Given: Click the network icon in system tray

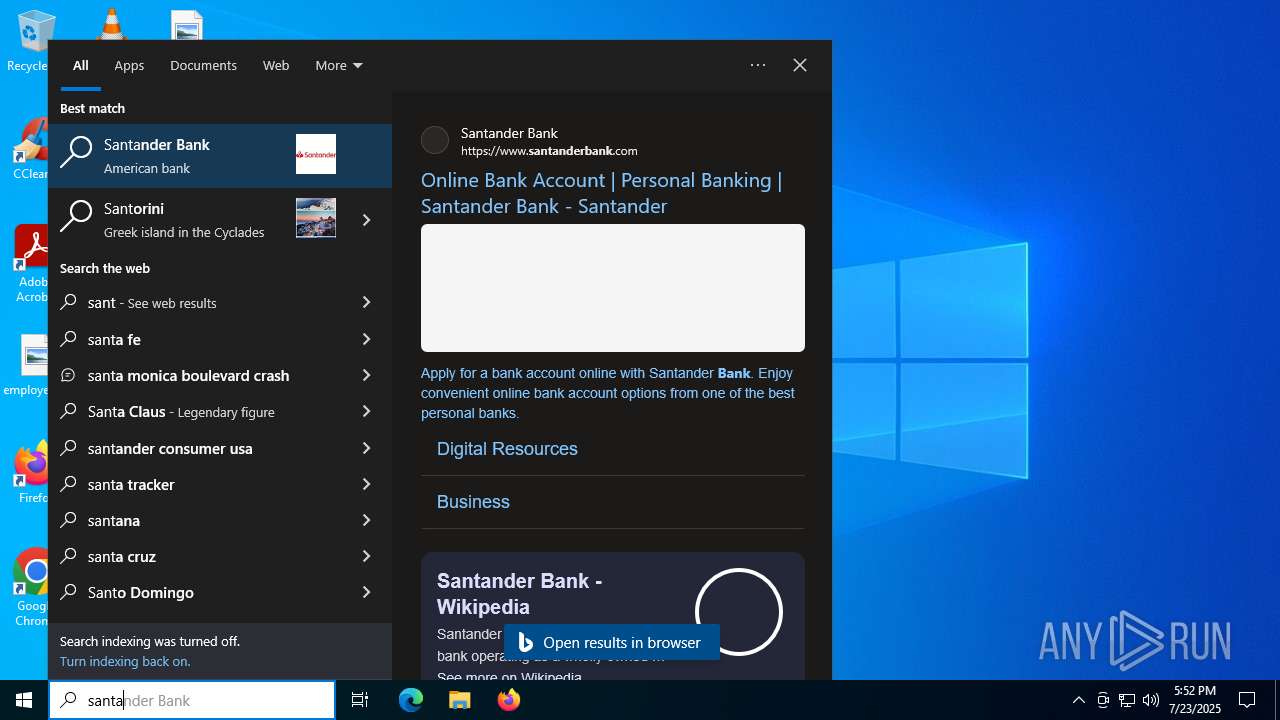Looking at the screenshot, I should 1127,700.
